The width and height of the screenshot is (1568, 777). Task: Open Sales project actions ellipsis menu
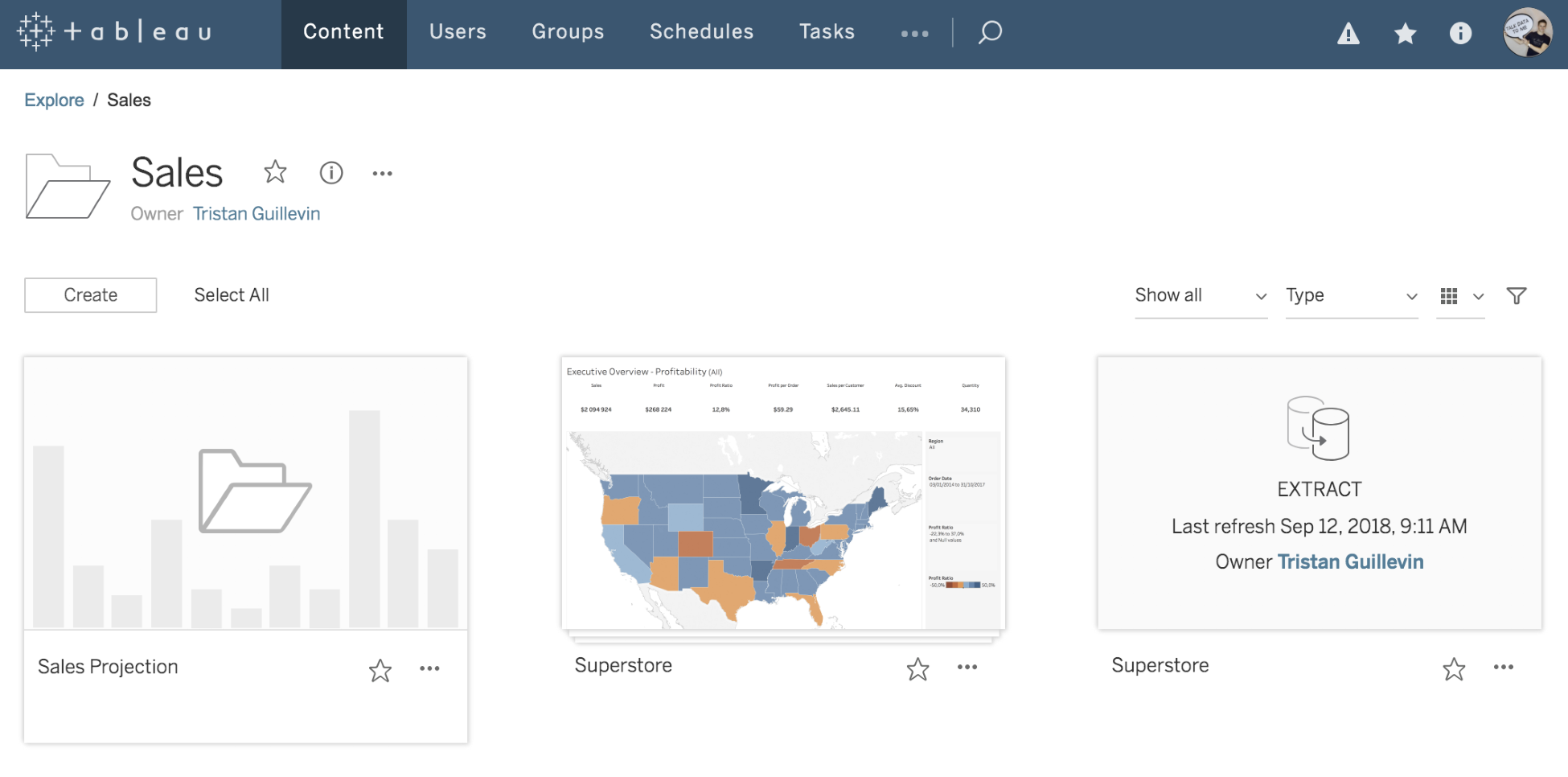coord(383,173)
